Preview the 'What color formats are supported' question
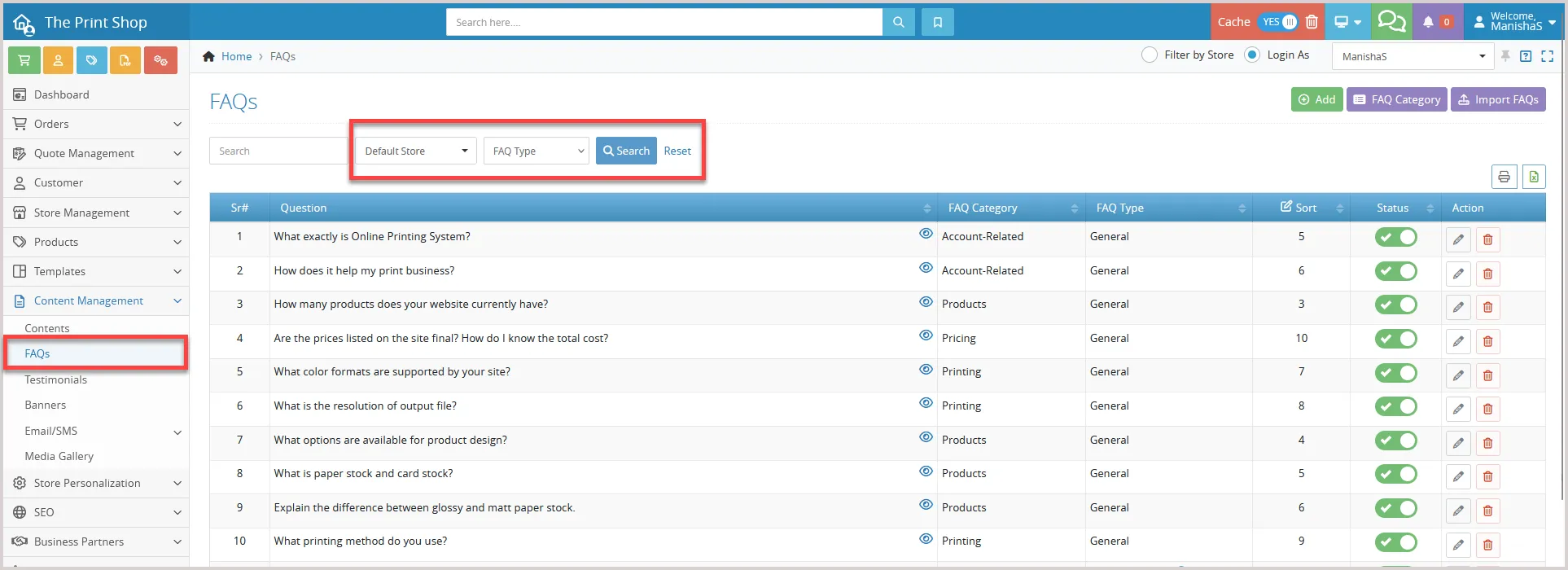Viewport: 1568px width, 570px height. point(926,370)
